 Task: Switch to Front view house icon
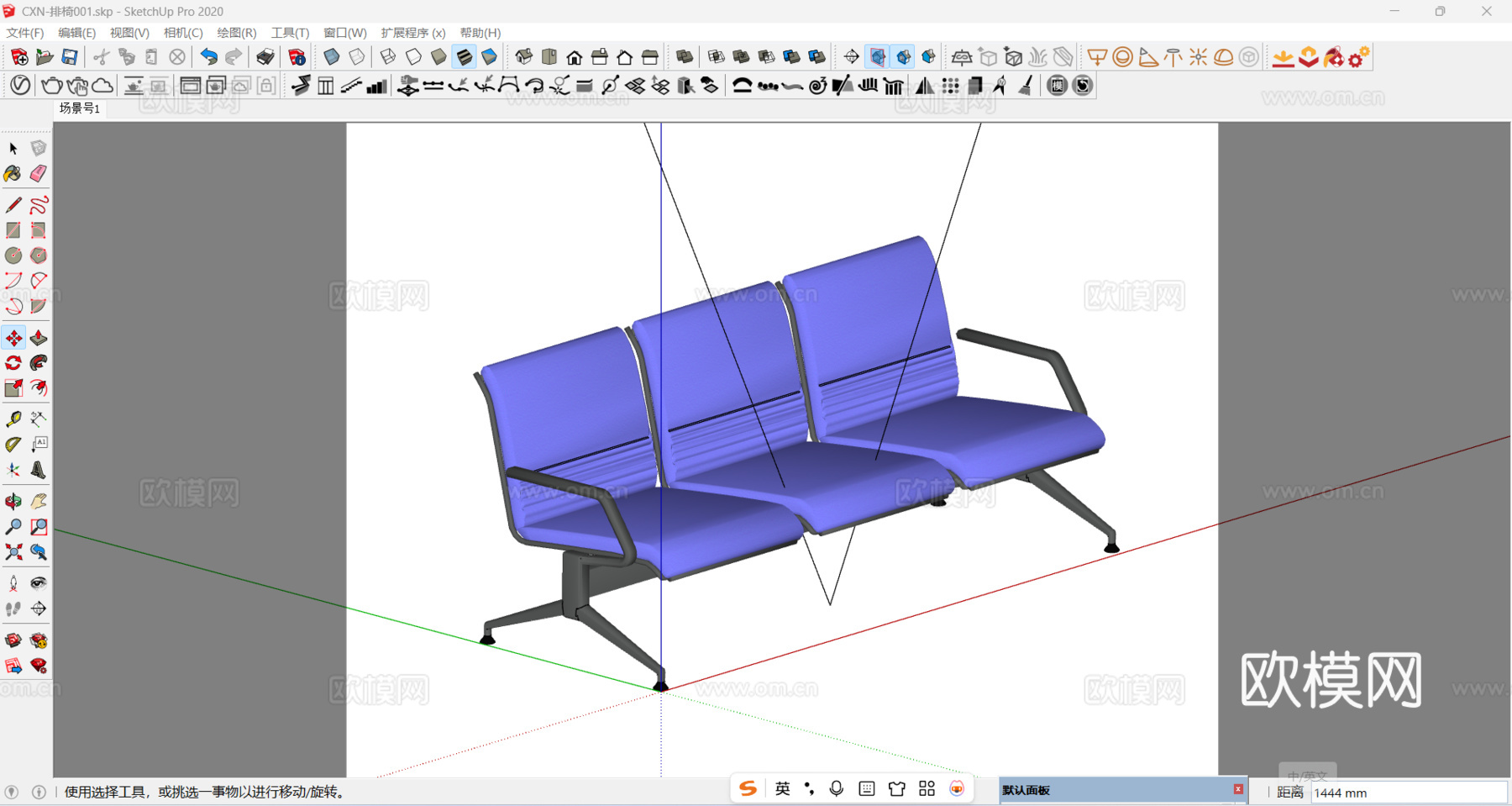pyautogui.click(x=575, y=57)
